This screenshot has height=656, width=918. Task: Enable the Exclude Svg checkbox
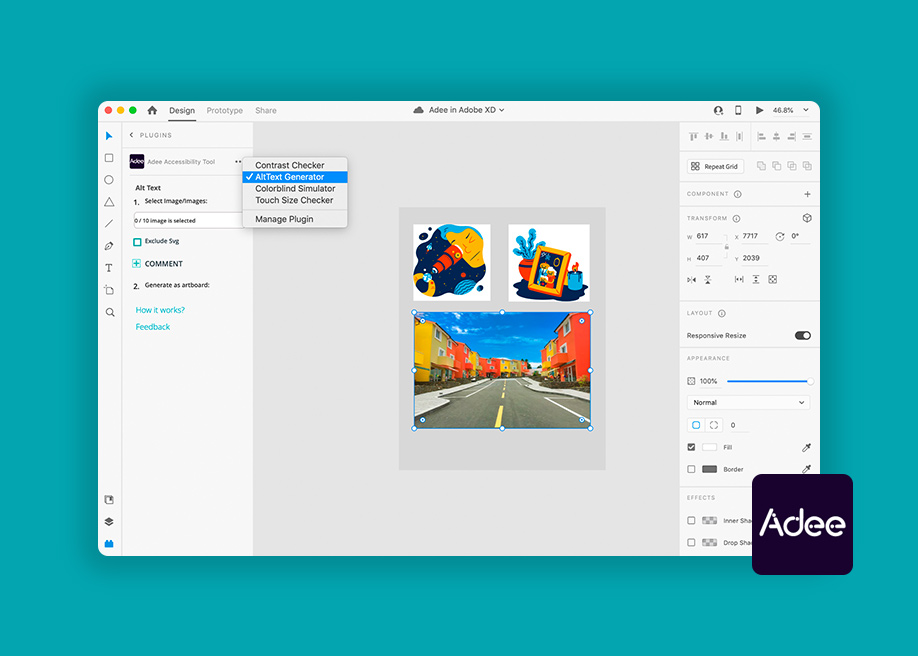(139, 241)
